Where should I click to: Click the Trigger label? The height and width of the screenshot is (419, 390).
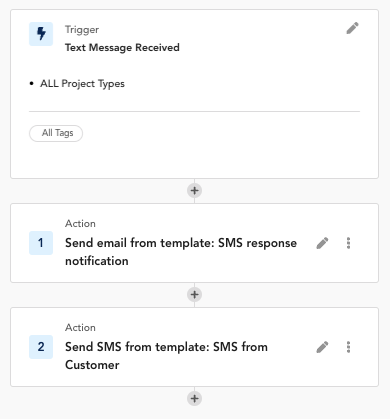click(x=82, y=30)
